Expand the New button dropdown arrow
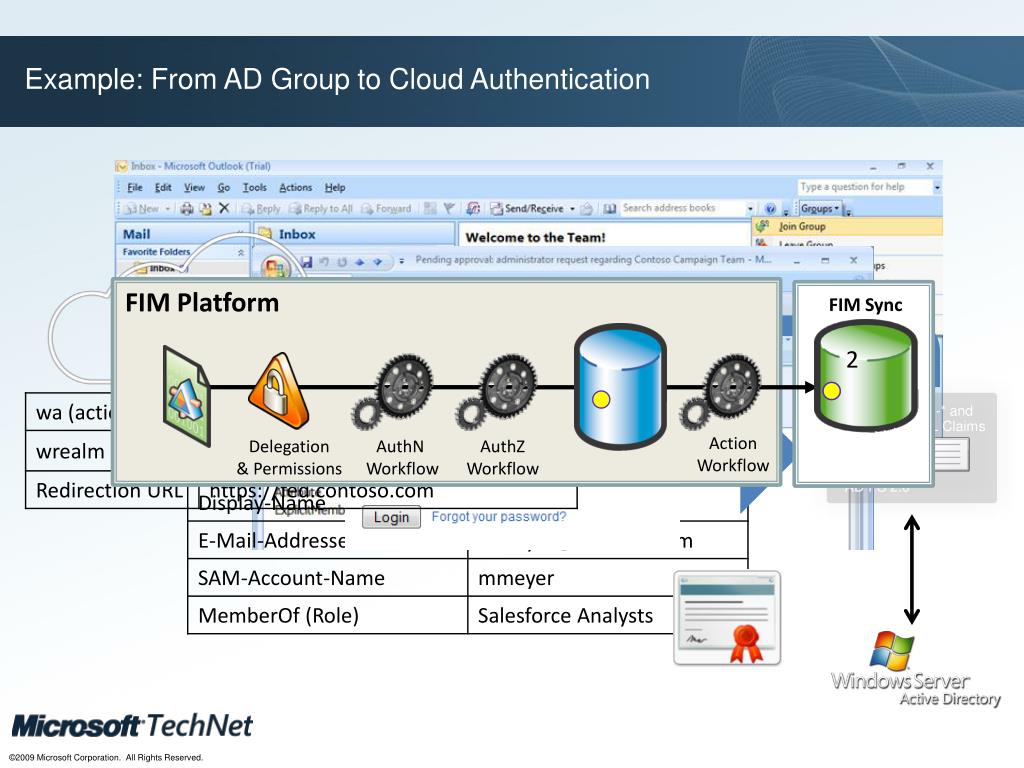The image size is (1024, 768). point(168,208)
